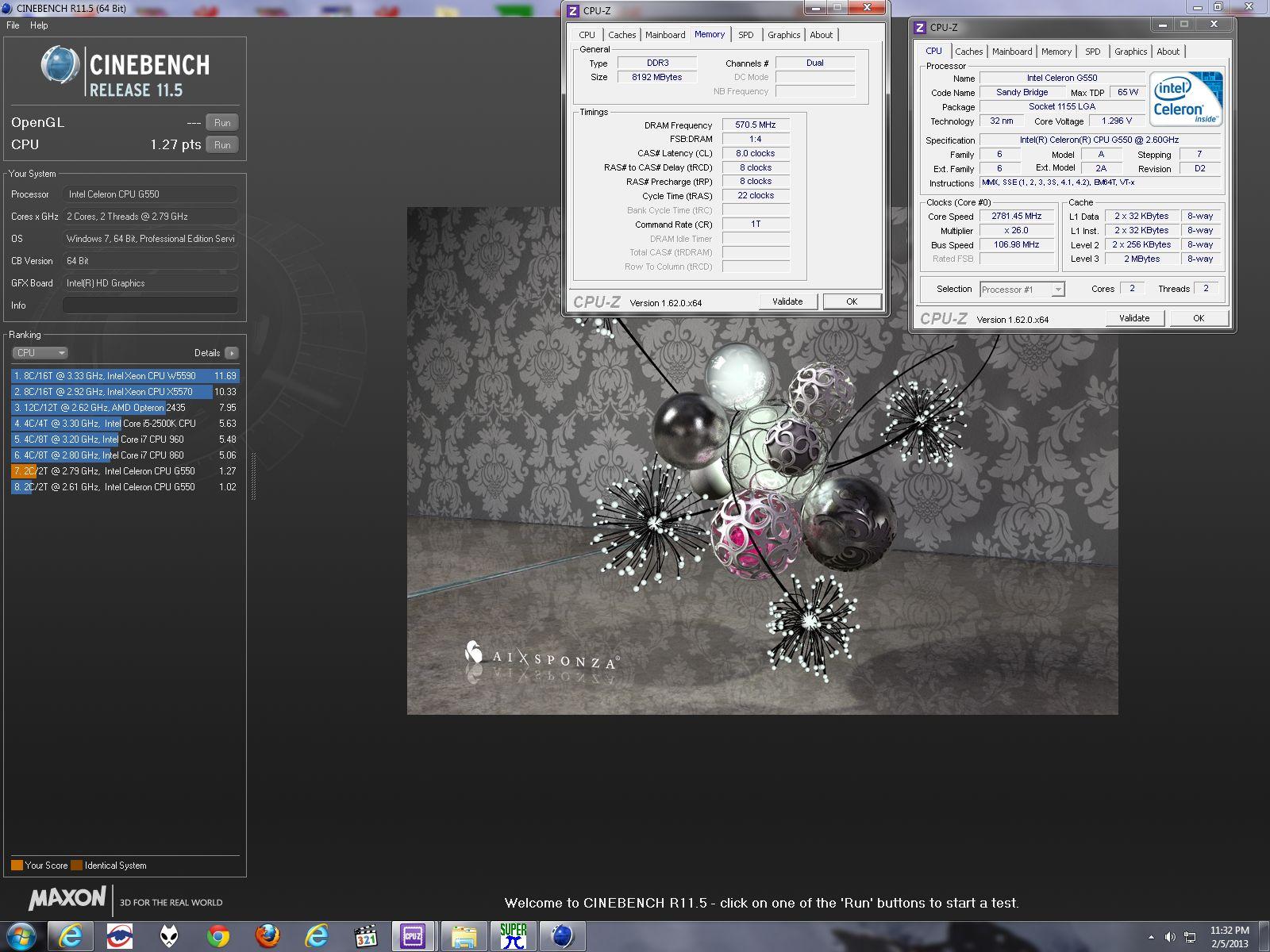Open the Windows Start menu orb
Image resolution: width=1270 pixels, height=952 pixels.
[21, 936]
